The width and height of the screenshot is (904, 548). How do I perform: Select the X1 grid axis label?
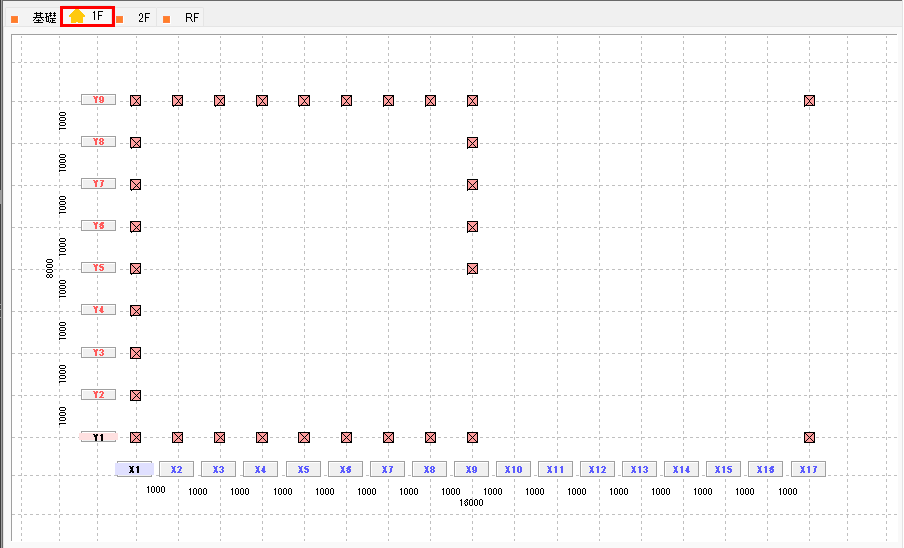point(134,469)
